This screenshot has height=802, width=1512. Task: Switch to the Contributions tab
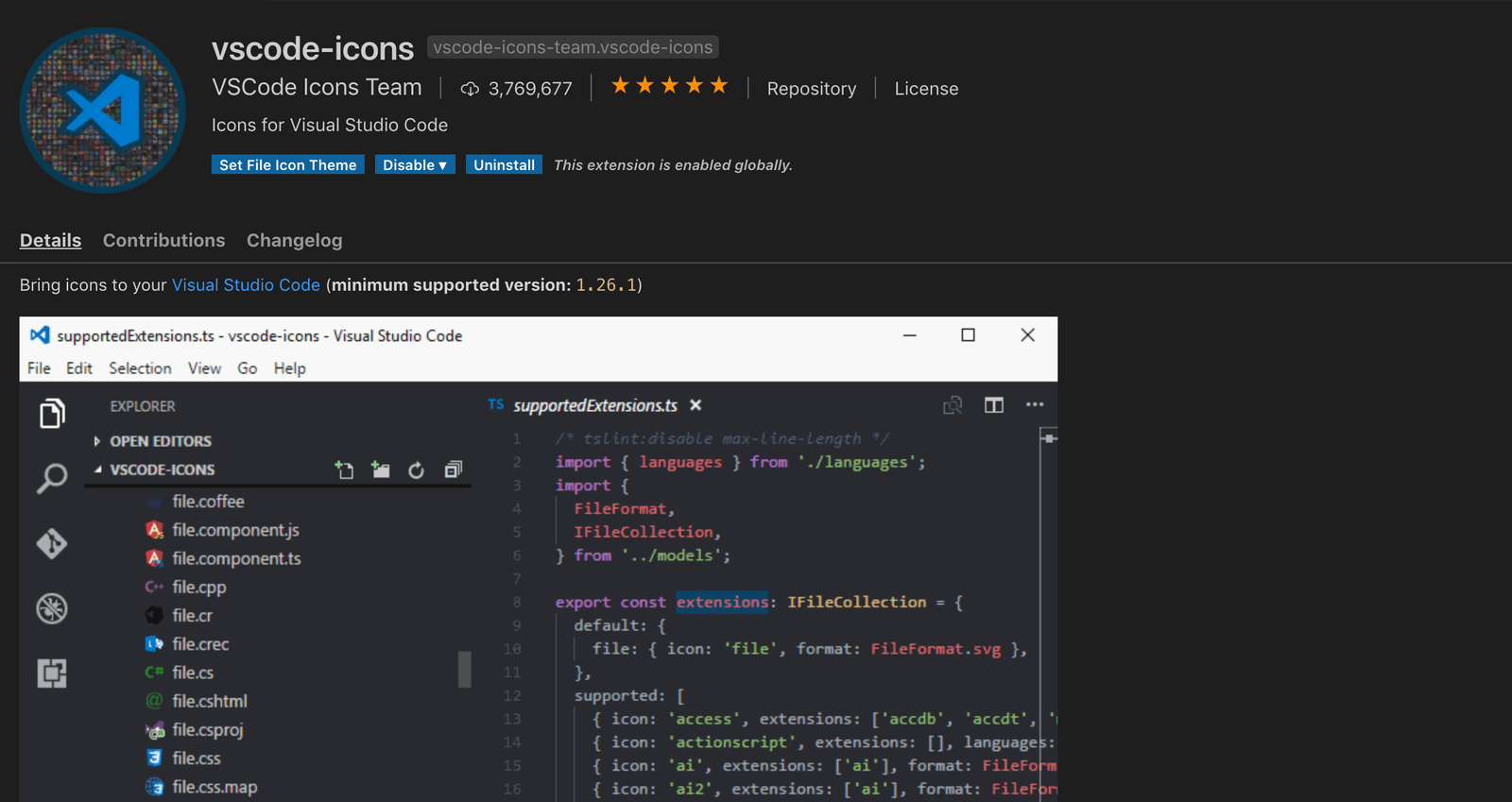164,240
